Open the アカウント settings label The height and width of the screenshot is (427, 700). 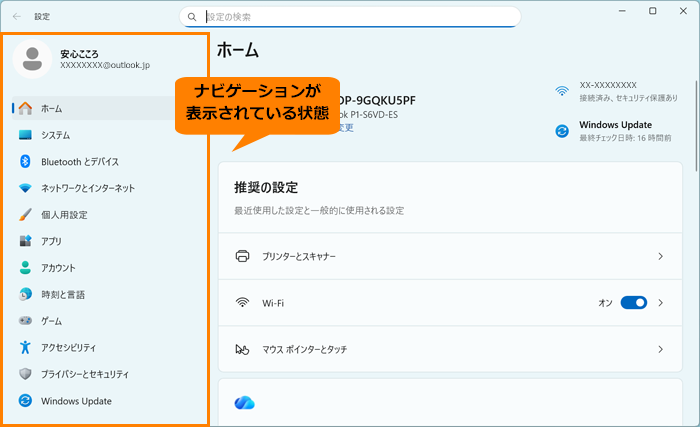58,268
